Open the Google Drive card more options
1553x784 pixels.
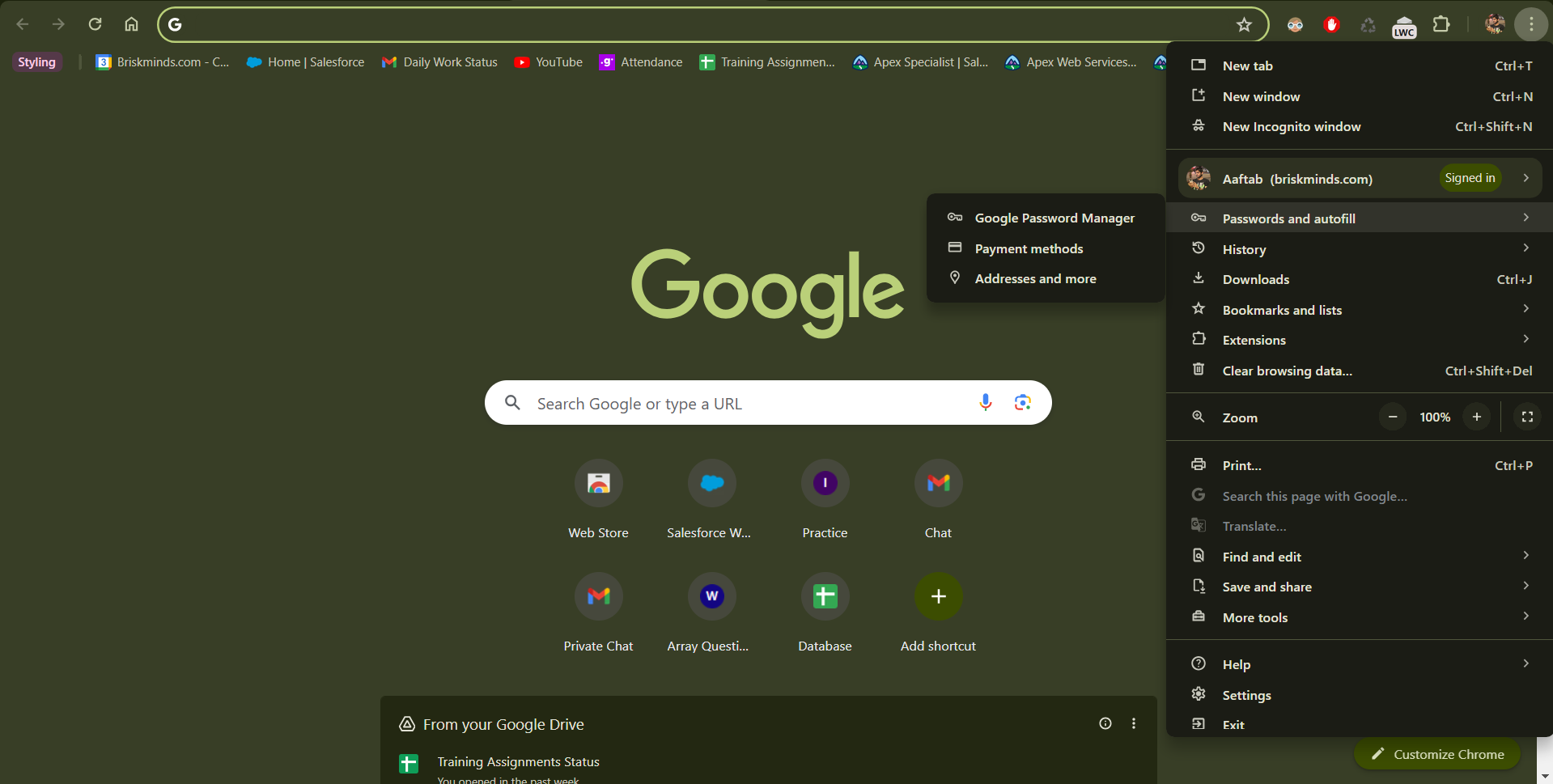point(1133,723)
